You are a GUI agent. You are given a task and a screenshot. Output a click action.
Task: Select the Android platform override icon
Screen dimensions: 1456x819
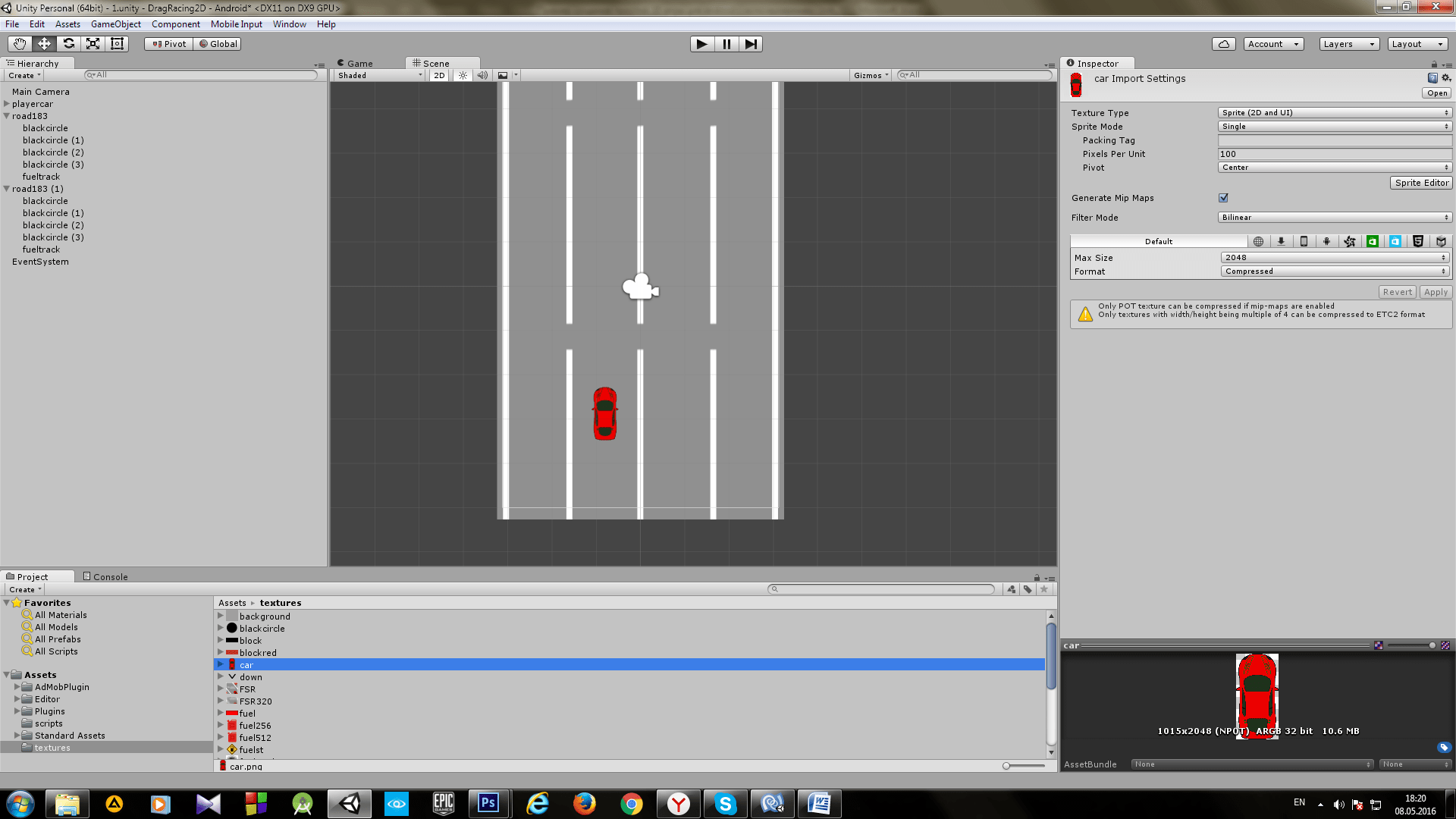coord(1326,241)
